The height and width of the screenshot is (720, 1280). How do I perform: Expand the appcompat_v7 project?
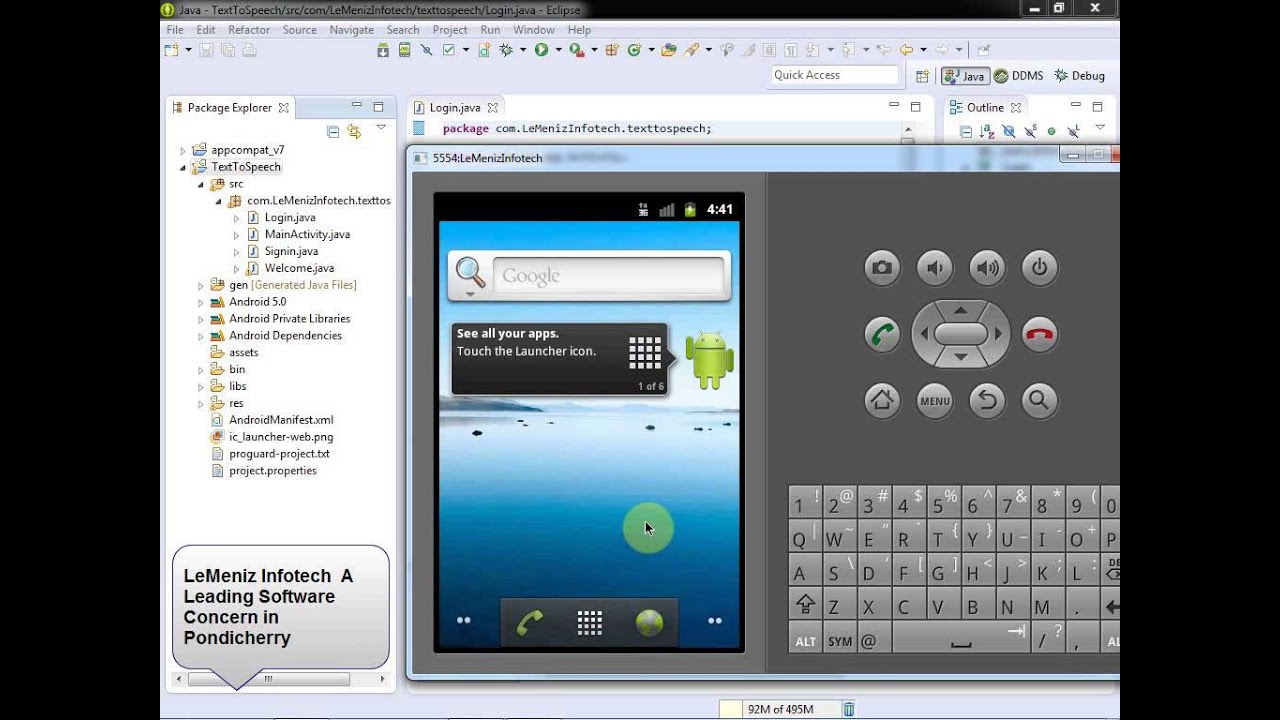(183, 151)
